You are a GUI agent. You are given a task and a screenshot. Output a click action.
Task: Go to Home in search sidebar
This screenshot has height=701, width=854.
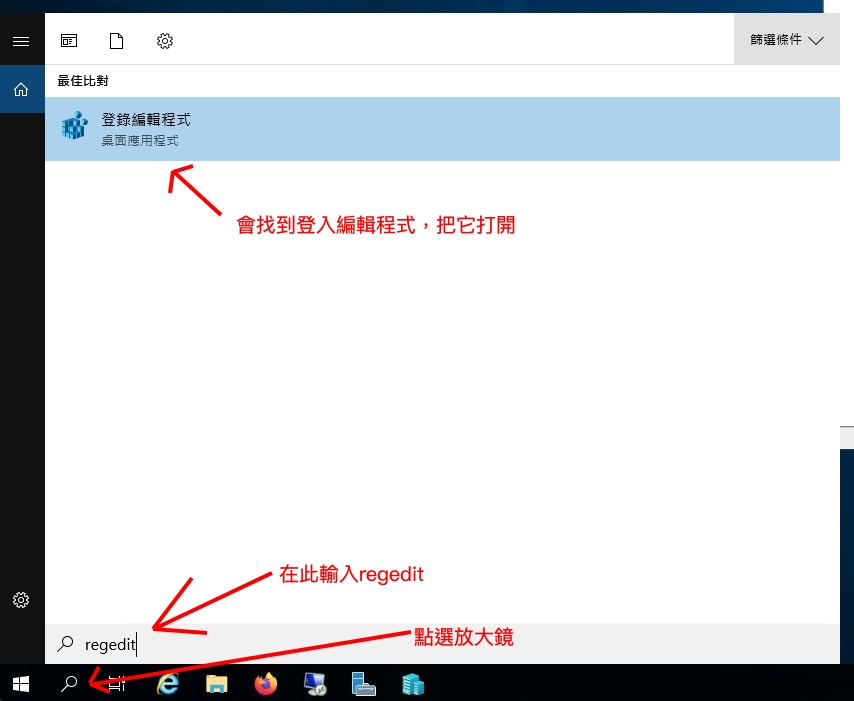21,90
